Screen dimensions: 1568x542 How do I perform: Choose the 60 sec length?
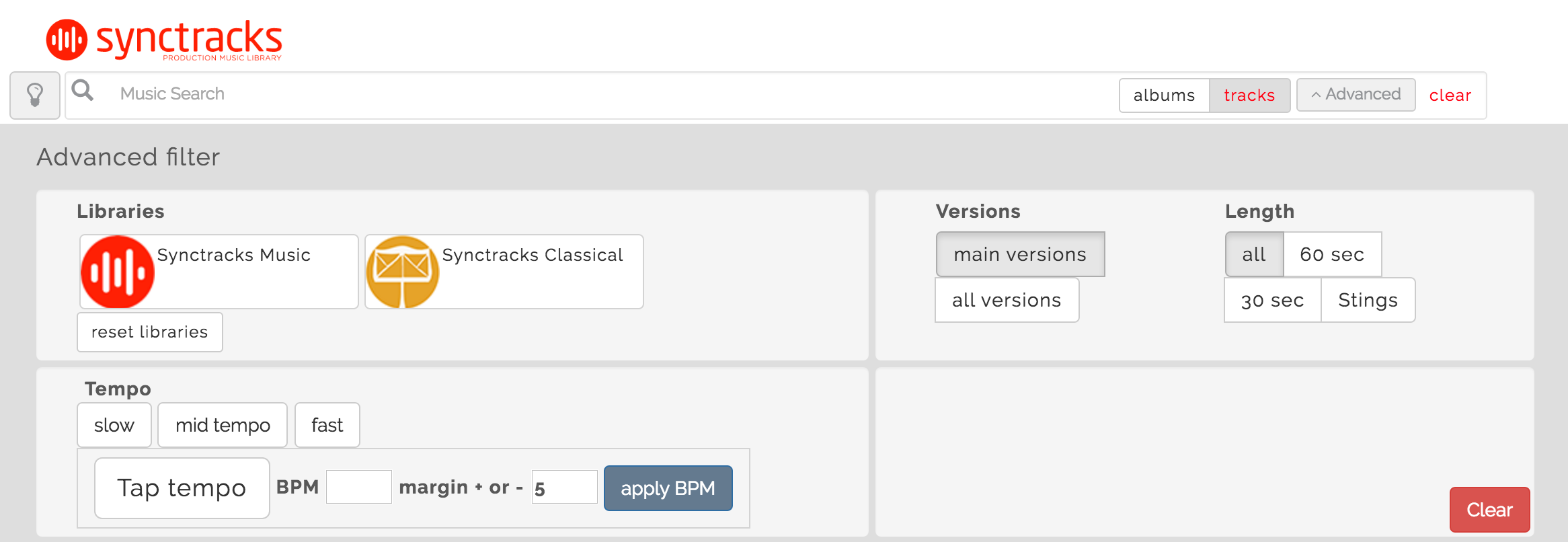(1332, 254)
